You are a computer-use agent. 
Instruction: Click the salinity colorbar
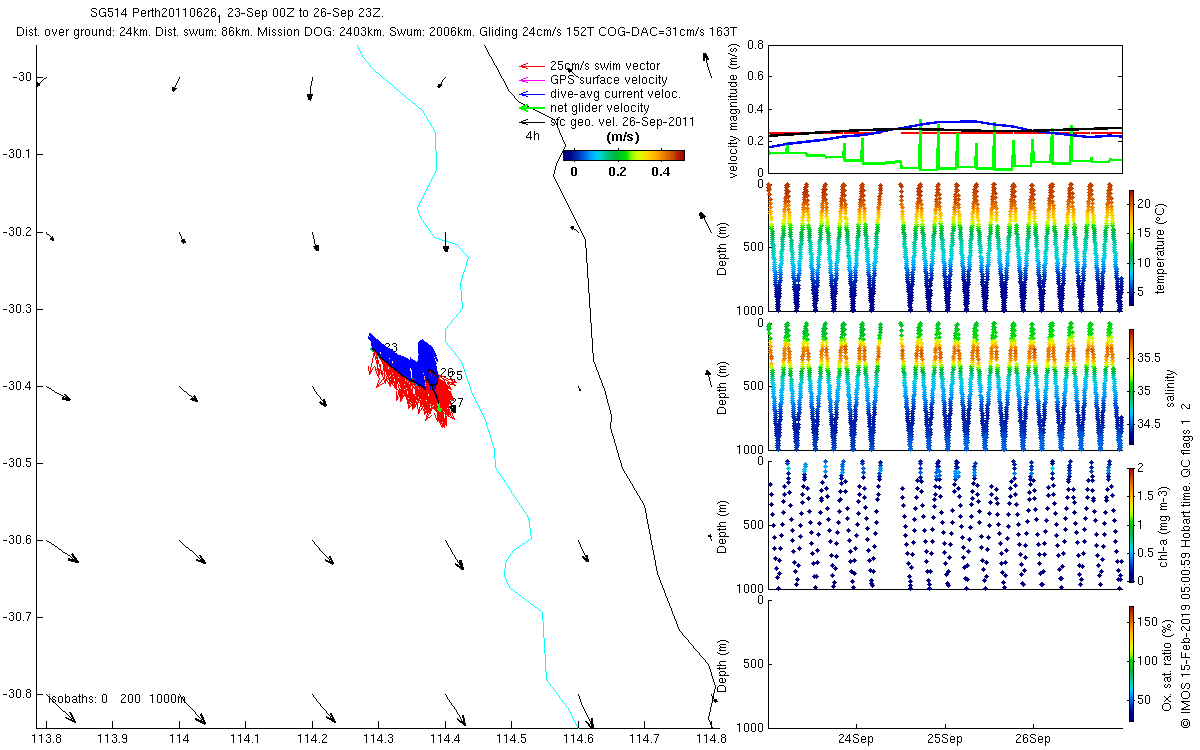coord(1130,386)
